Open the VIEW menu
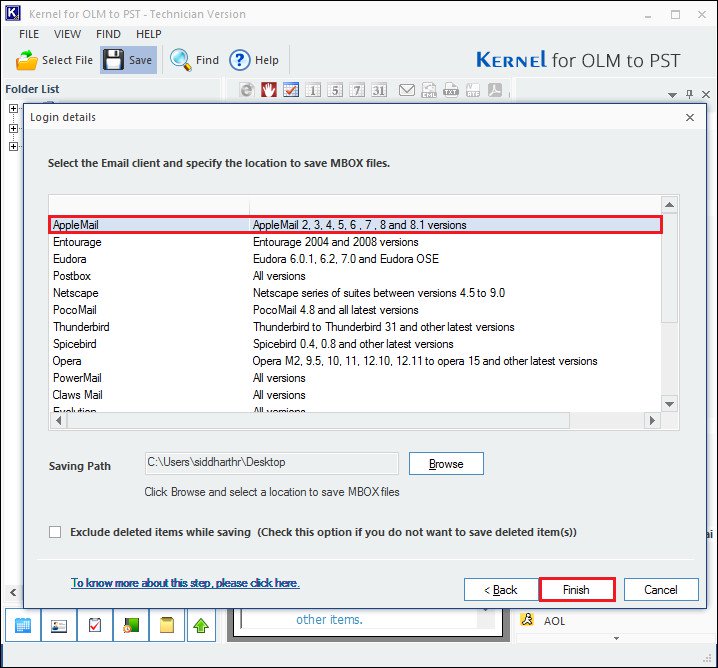718x668 pixels. pos(67,34)
